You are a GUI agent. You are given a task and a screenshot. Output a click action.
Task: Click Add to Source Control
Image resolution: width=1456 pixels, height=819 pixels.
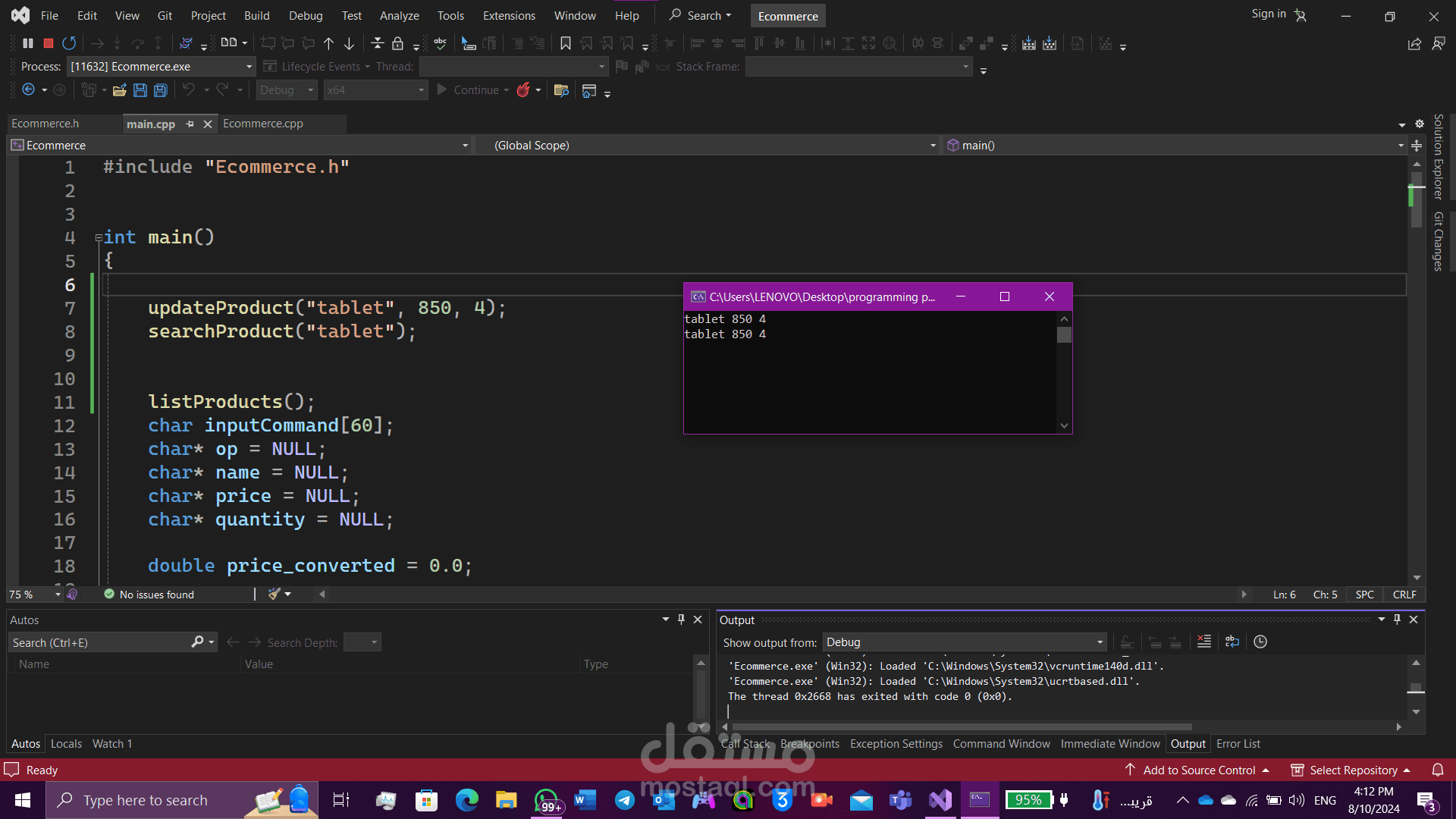pos(1198,770)
